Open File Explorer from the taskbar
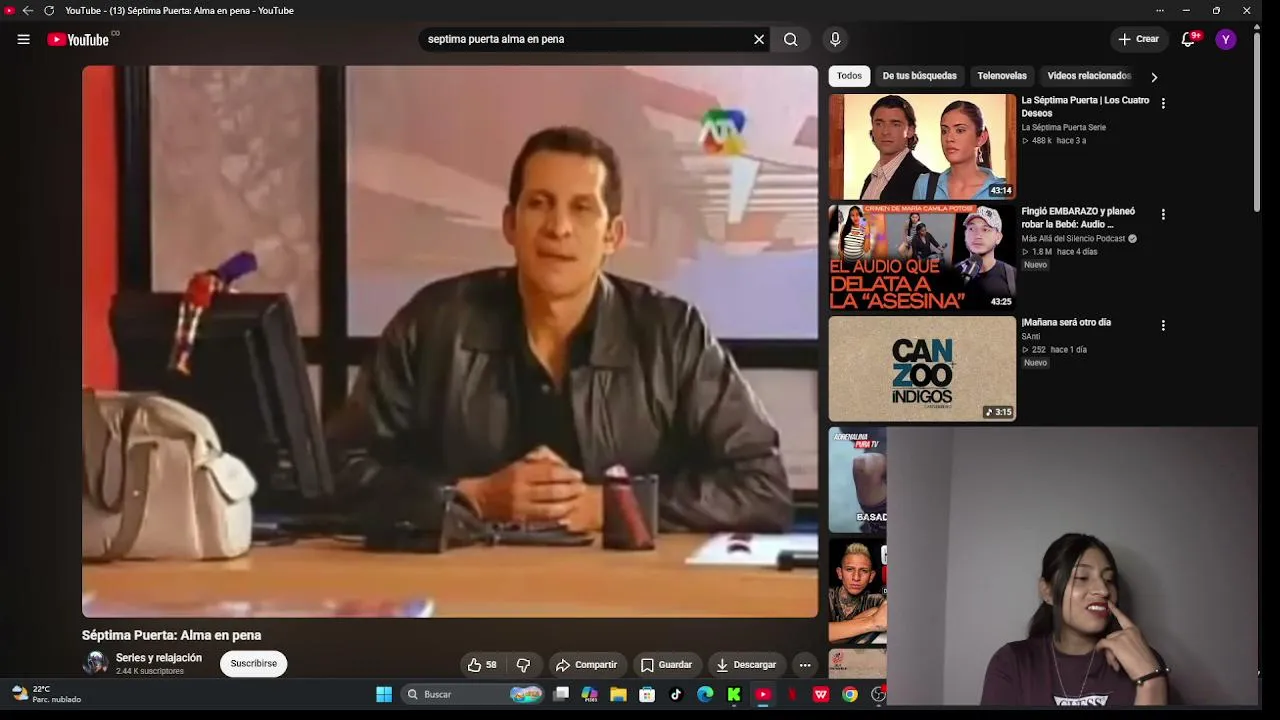Viewport: 1280px width, 720px height. click(618, 694)
